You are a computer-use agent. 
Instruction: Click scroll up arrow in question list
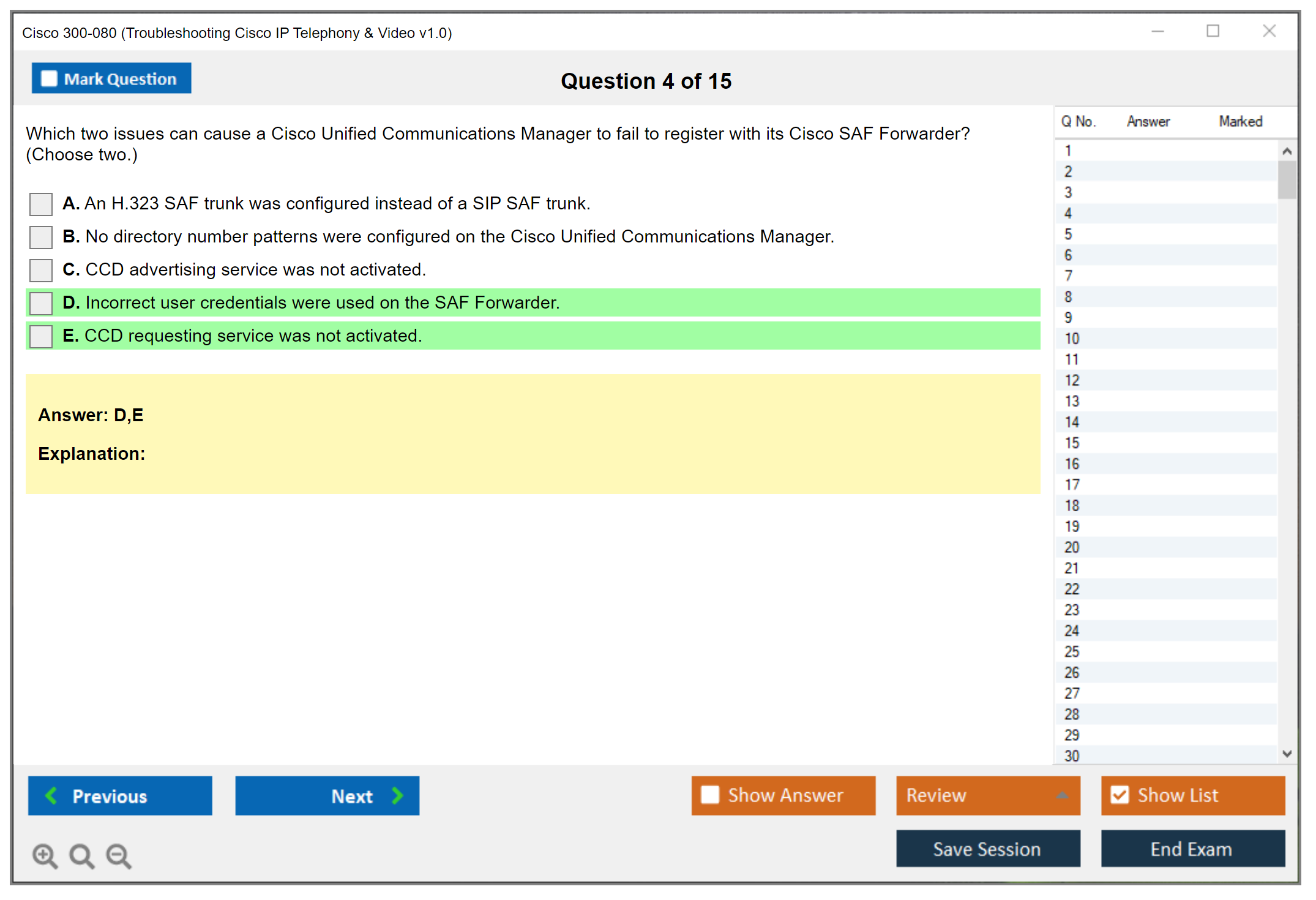[x=1287, y=151]
